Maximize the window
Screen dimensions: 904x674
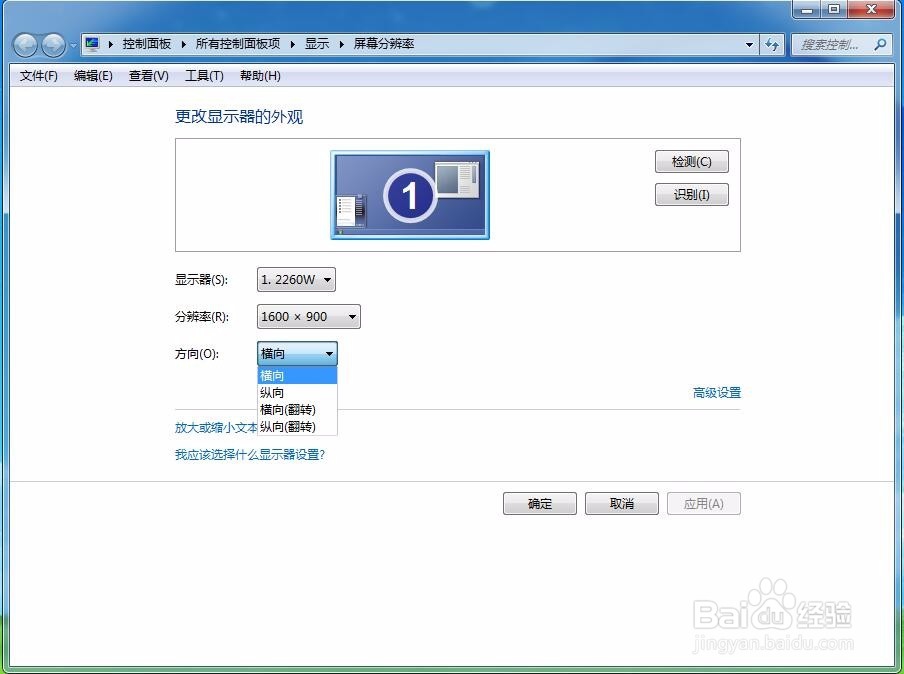point(834,9)
